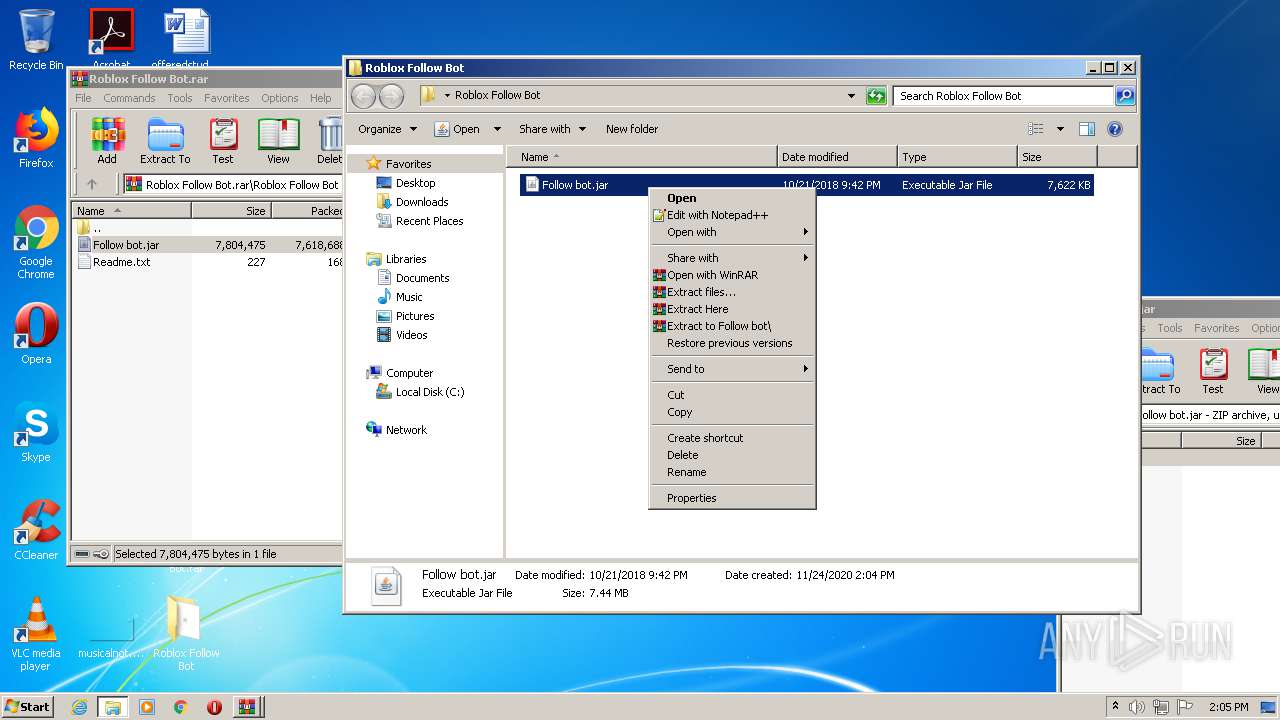Image resolution: width=1280 pixels, height=720 pixels.
Task: Select Local Disk (C:) in navigation pane
Action: [420, 392]
